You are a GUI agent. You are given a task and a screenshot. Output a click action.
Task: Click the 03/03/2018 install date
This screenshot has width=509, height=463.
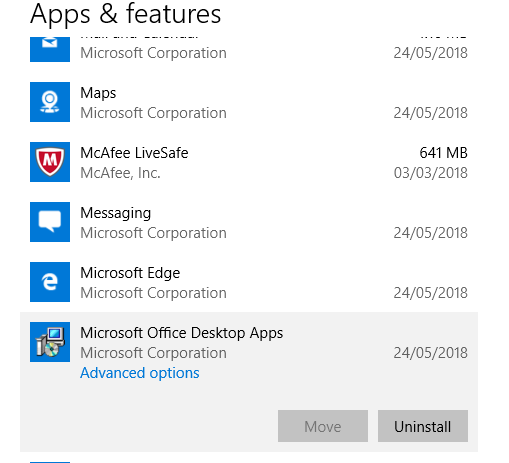tap(431, 173)
